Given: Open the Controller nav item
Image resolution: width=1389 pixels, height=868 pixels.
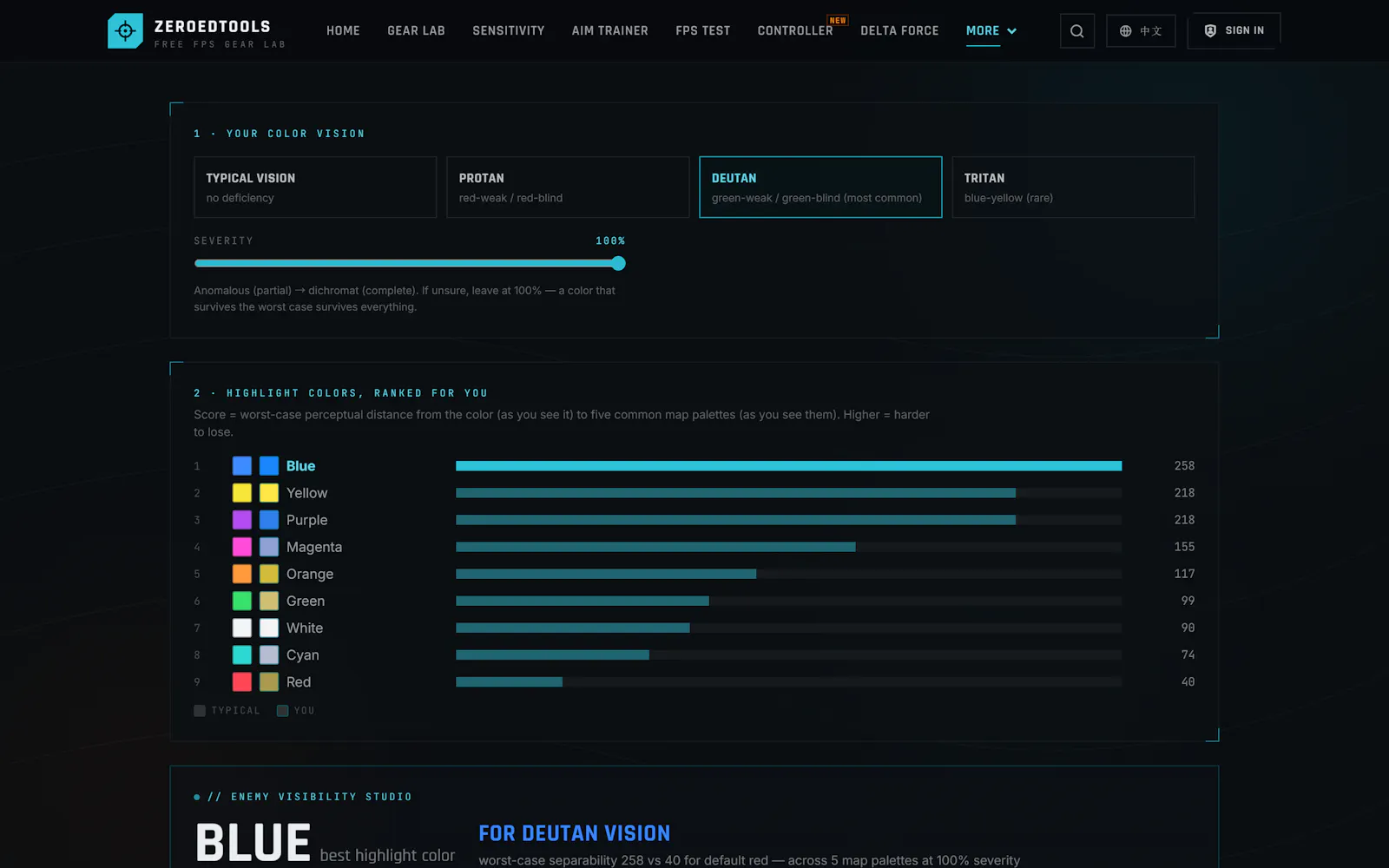Looking at the screenshot, I should [795, 30].
